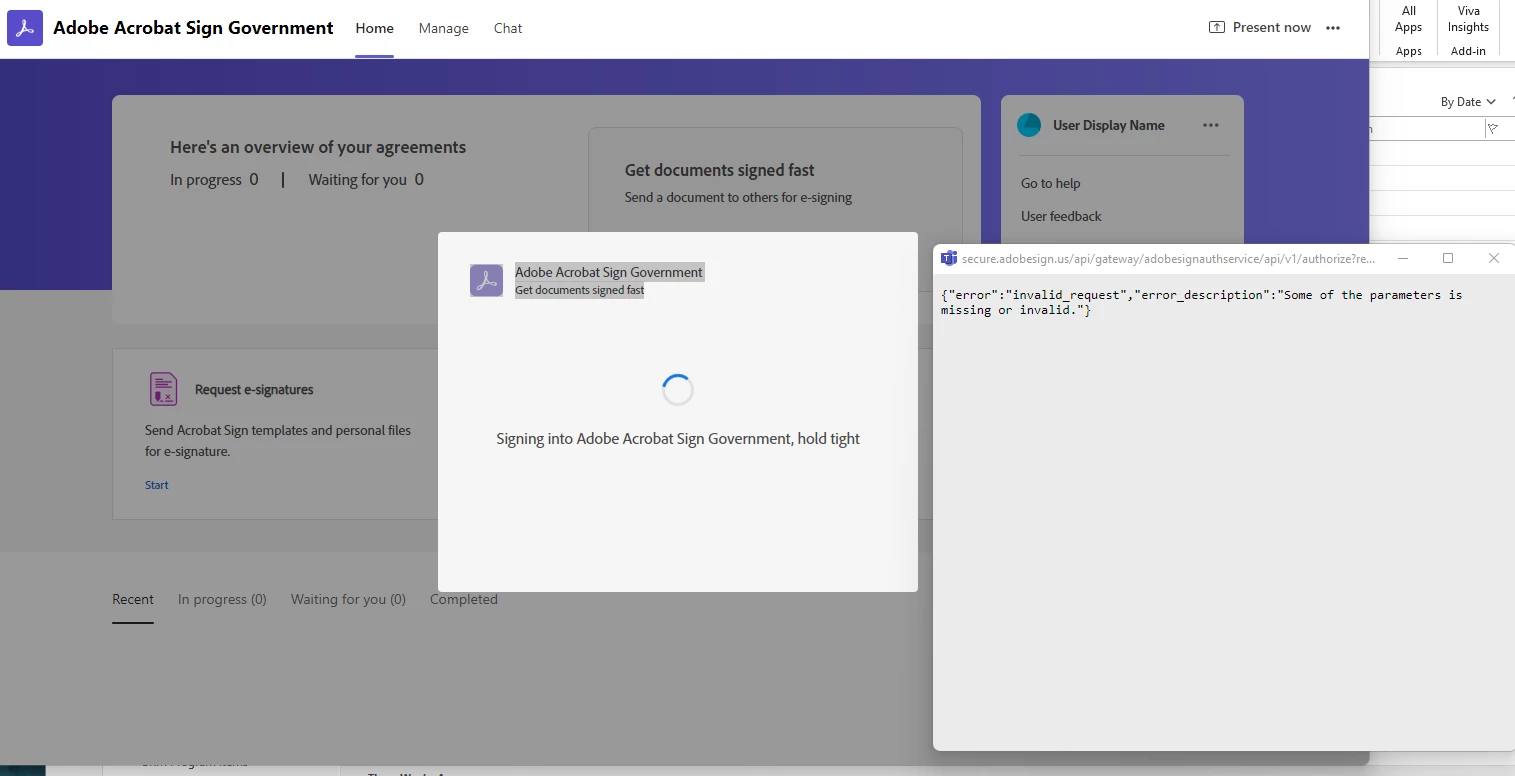Click the Present now button
This screenshot has height=776, width=1515.
tap(1260, 27)
